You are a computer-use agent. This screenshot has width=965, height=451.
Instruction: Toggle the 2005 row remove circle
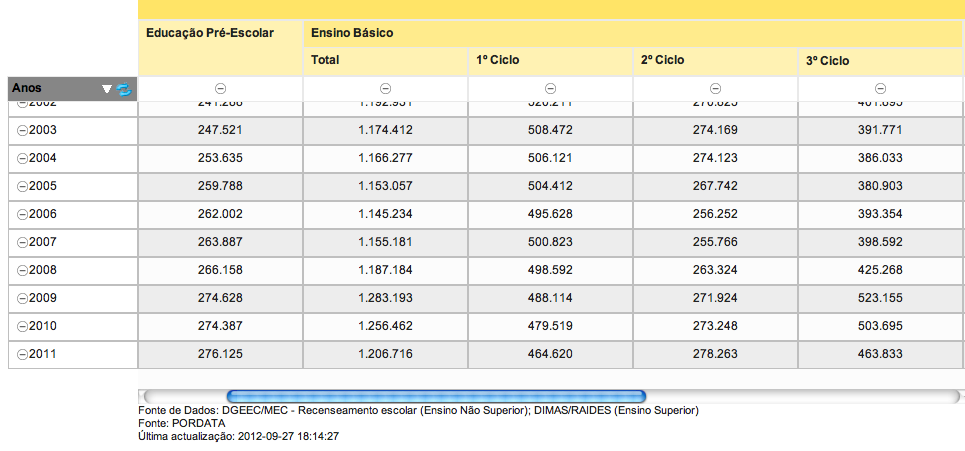[x=22, y=186]
